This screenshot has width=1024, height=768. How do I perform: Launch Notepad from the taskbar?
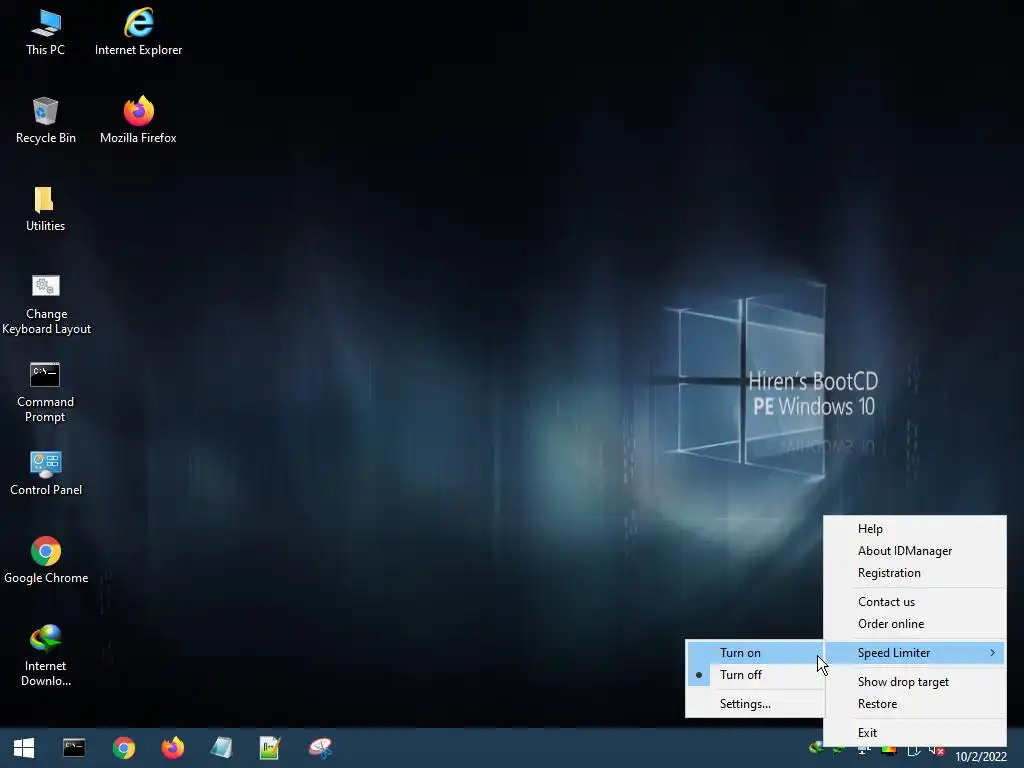pyautogui.click(x=221, y=748)
